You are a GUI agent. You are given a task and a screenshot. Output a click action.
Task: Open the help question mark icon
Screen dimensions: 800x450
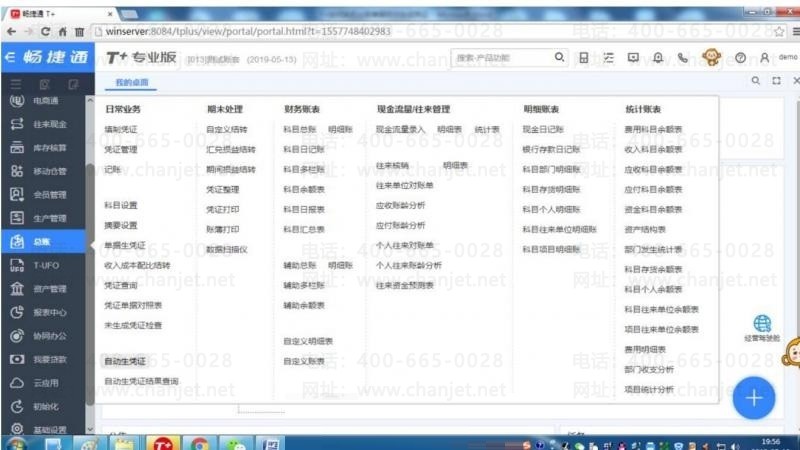[740, 58]
